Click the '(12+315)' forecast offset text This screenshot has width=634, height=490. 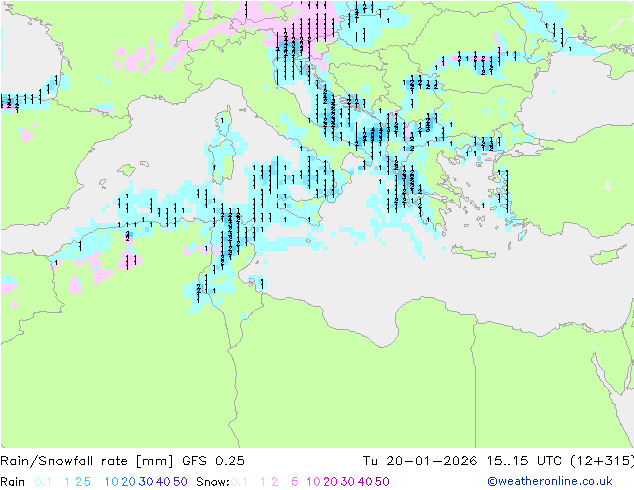click(602, 461)
